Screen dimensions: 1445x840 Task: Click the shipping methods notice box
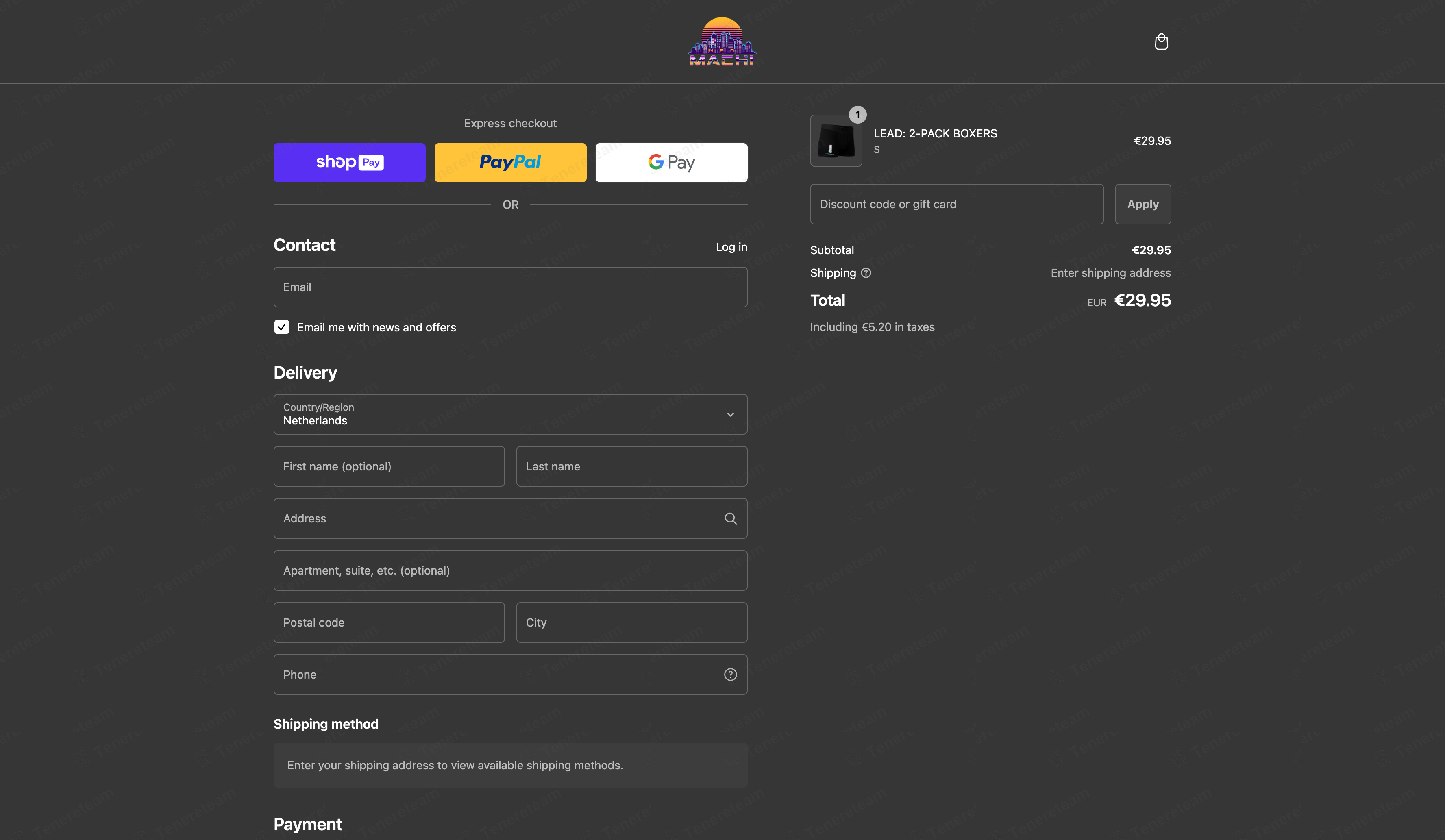(x=510, y=765)
